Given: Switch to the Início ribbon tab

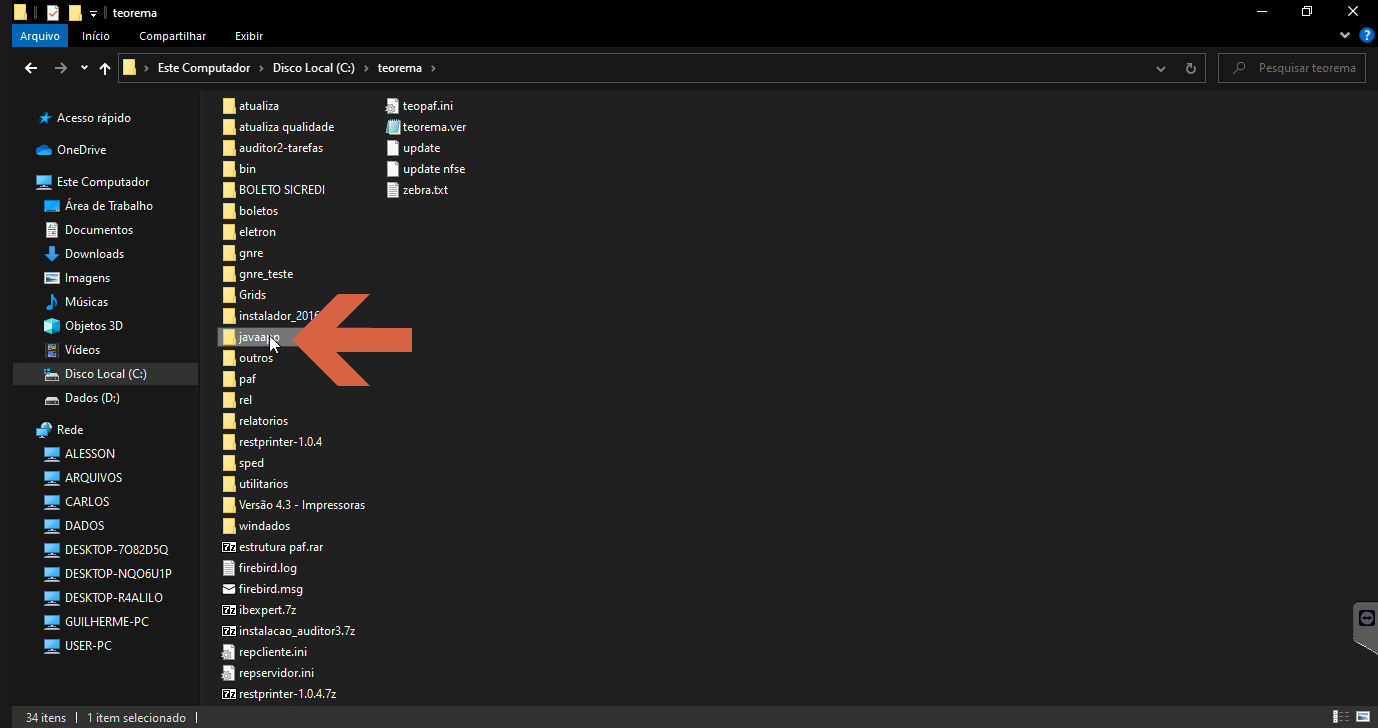Looking at the screenshot, I should click(96, 36).
